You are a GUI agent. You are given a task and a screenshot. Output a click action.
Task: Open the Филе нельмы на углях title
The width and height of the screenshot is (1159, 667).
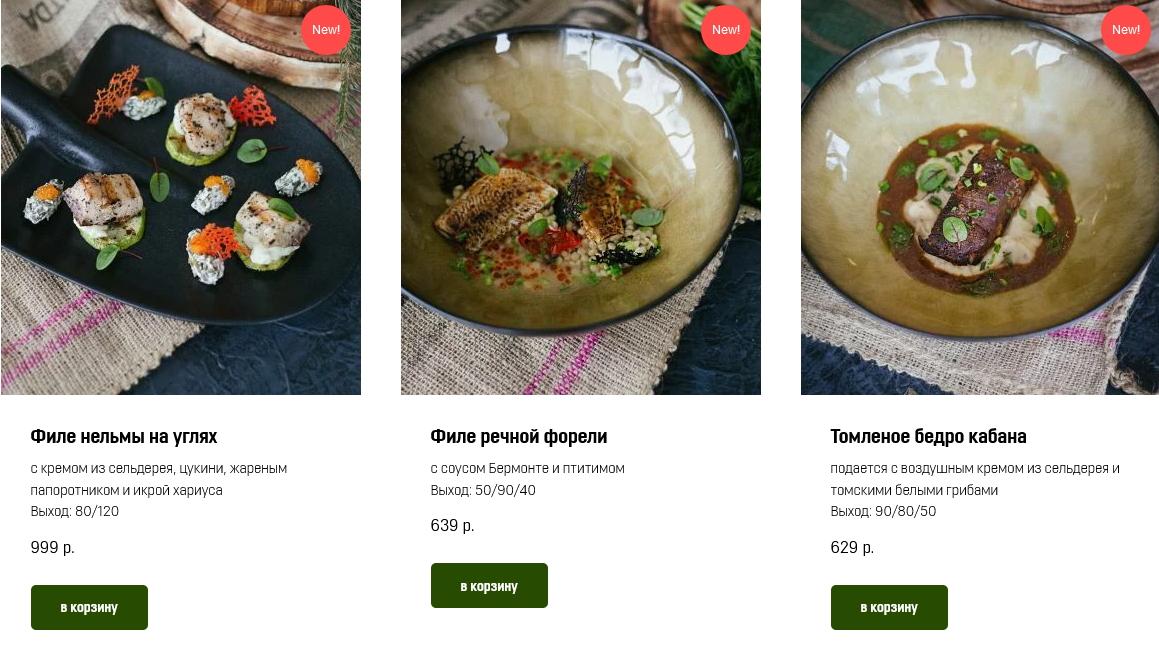point(124,437)
